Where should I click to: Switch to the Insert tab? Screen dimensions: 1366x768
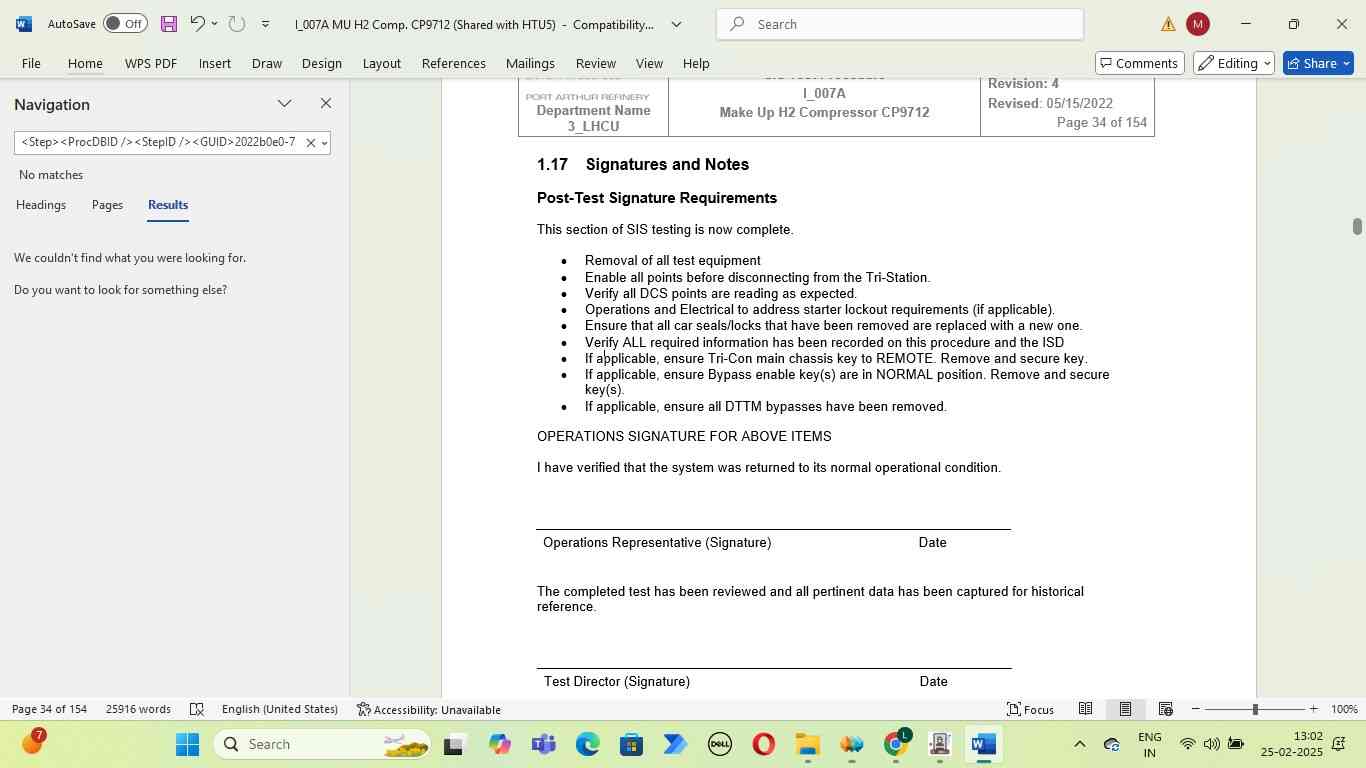click(x=215, y=63)
